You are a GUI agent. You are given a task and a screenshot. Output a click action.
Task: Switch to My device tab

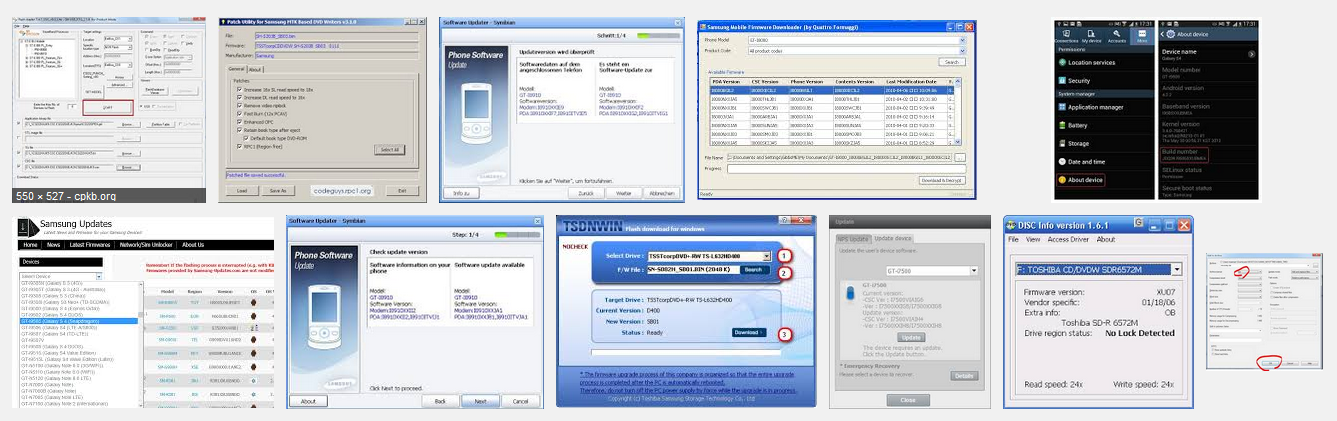(x=1090, y=37)
